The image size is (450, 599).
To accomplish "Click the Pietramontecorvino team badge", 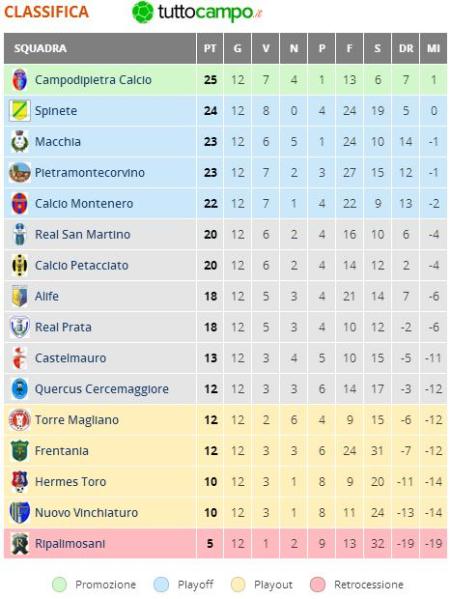I will [19, 172].
